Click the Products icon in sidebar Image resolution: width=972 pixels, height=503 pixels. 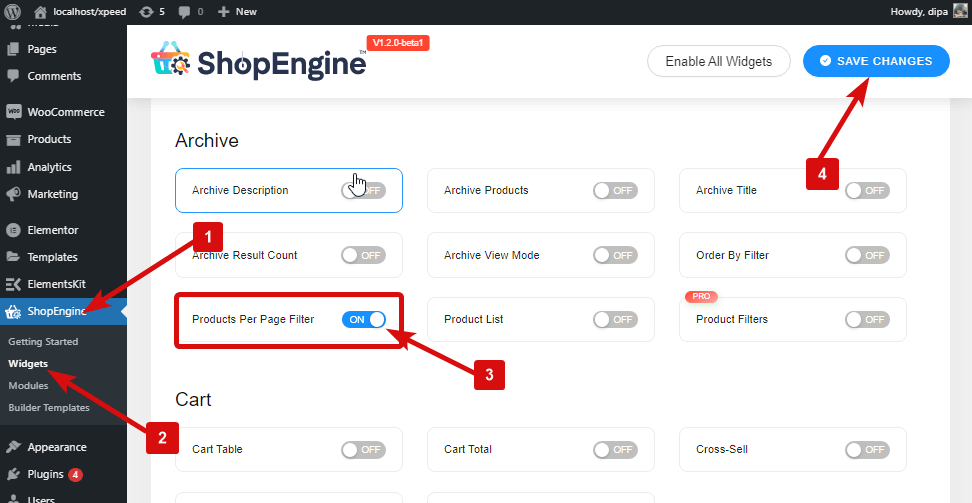pos(13,140)
